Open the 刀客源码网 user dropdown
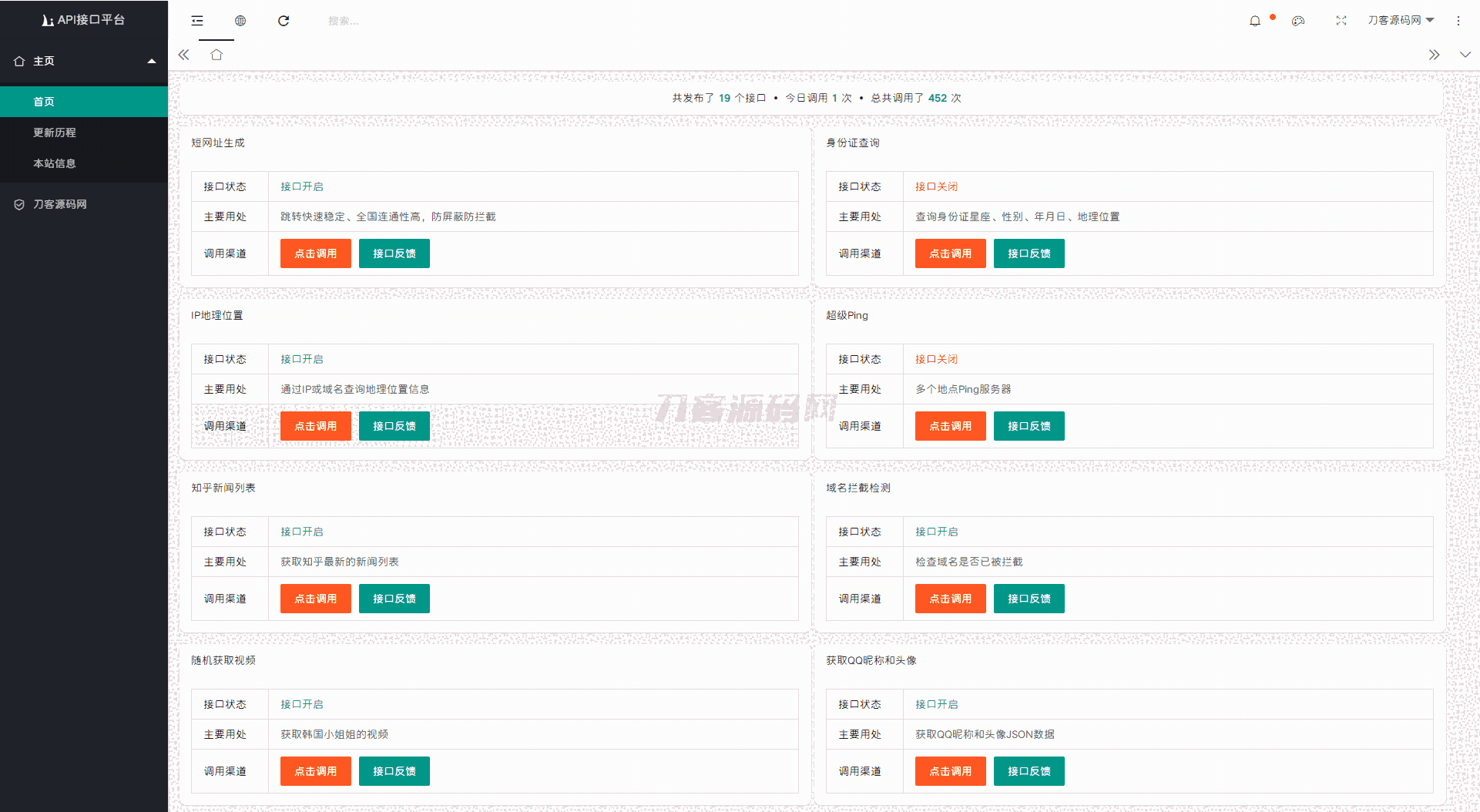 (1401, 20)
